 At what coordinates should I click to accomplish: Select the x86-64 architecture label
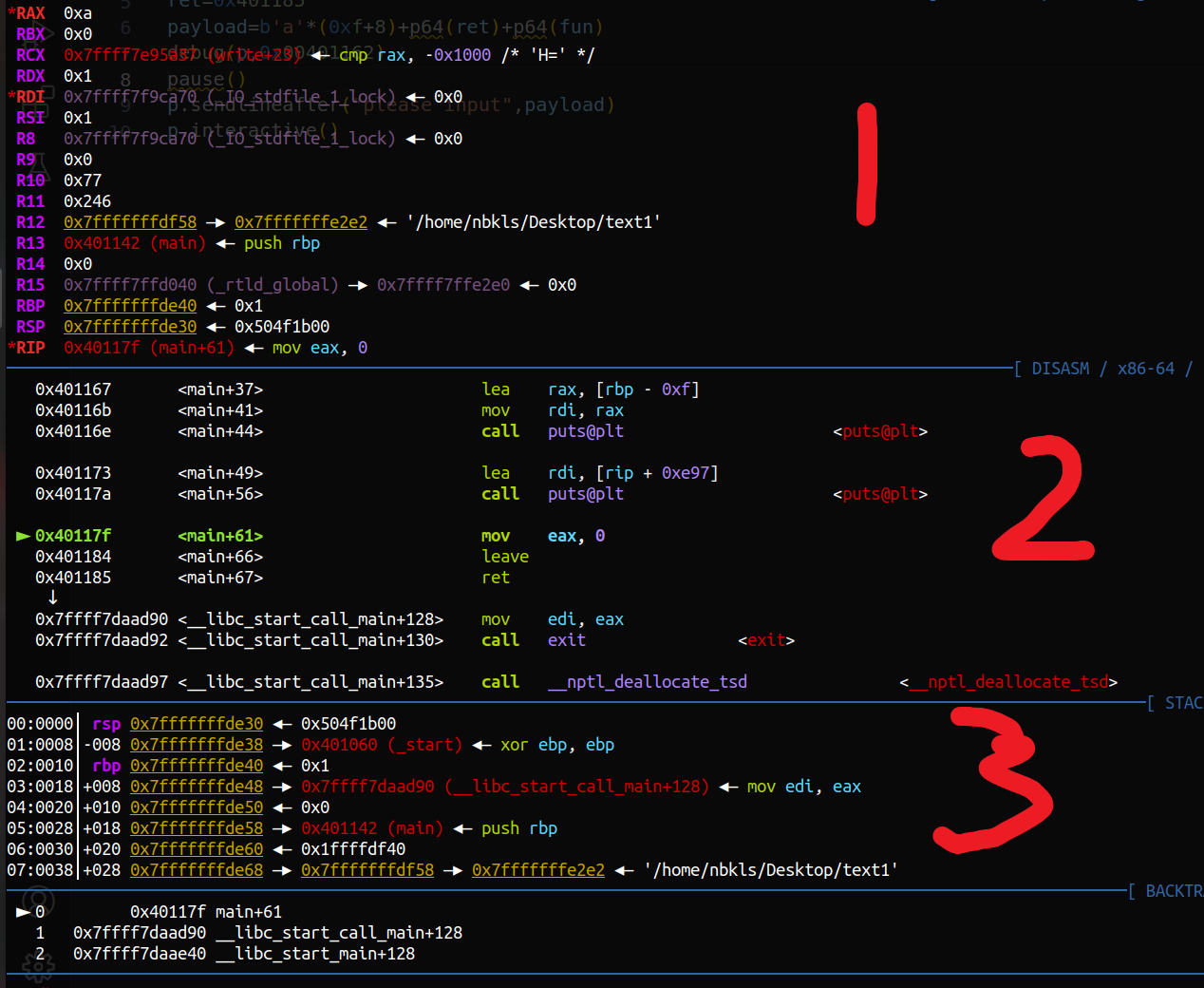(1146, 368)
